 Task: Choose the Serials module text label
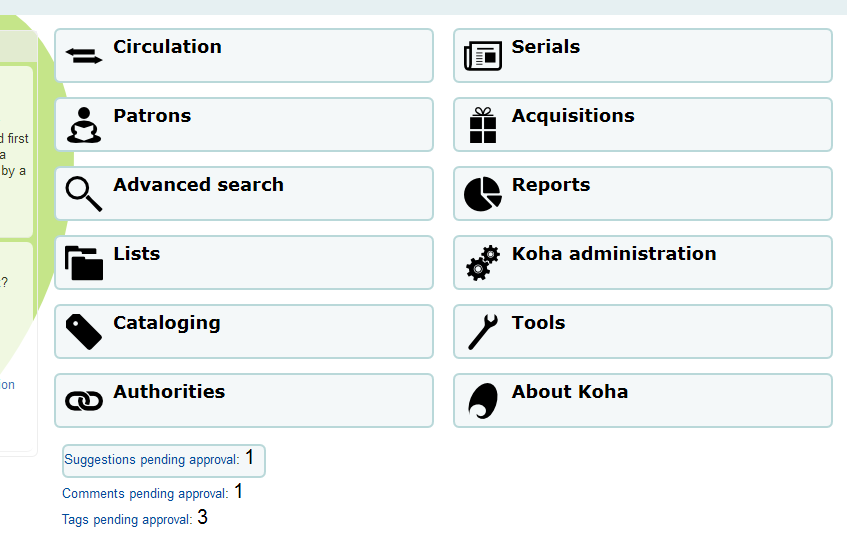click(x=546, y=47)
